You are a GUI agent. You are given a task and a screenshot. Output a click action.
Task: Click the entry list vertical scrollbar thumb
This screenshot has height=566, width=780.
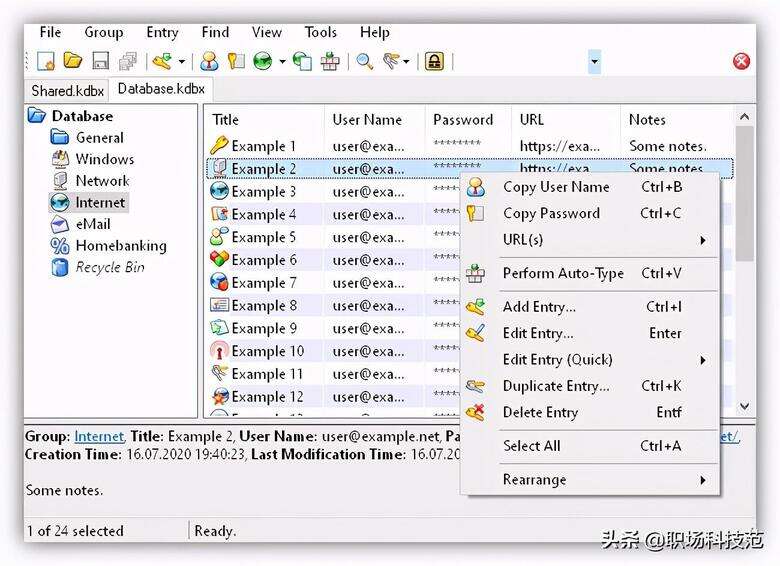click(744, 193)
